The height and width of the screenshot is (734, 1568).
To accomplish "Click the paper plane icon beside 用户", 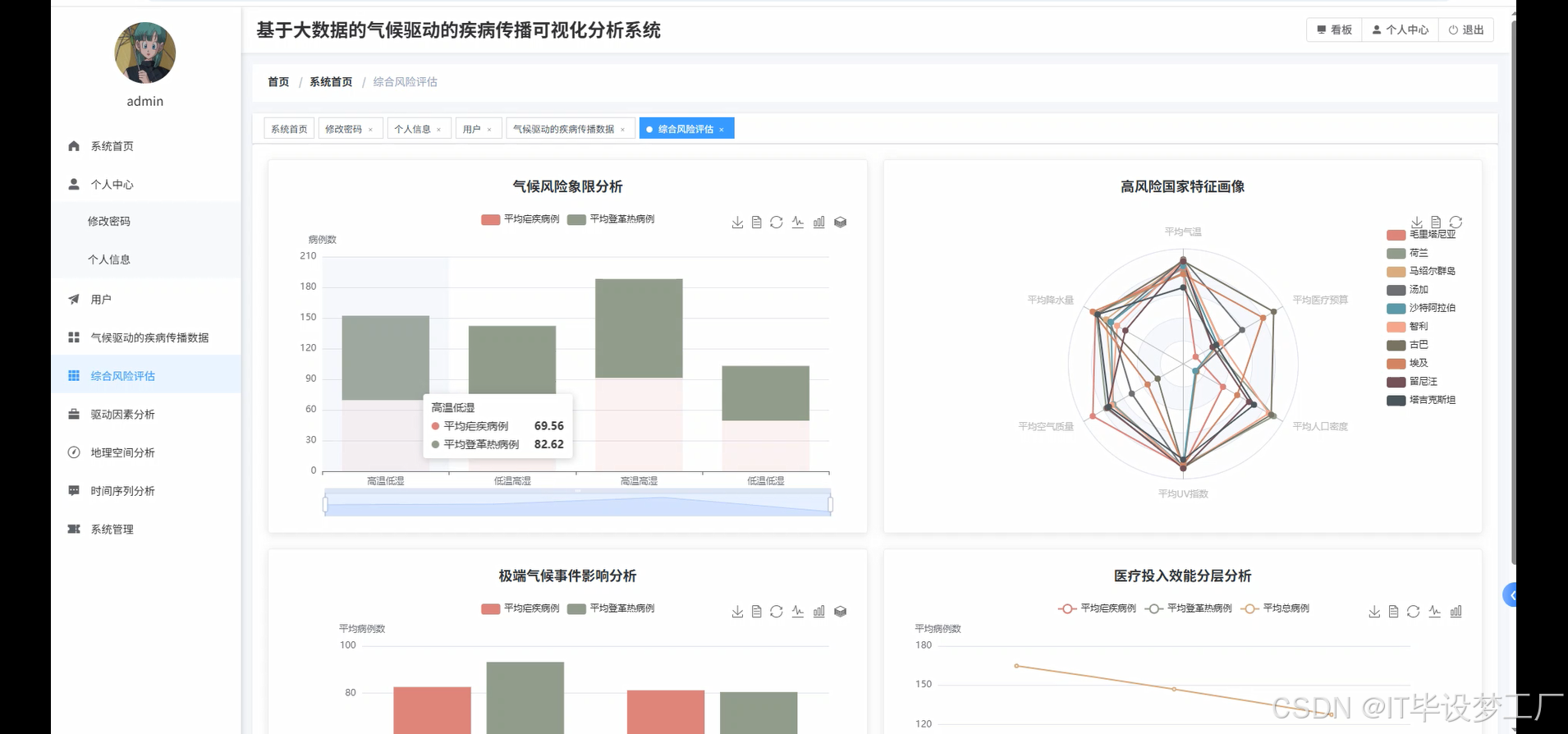I will [x=74, y=300].
